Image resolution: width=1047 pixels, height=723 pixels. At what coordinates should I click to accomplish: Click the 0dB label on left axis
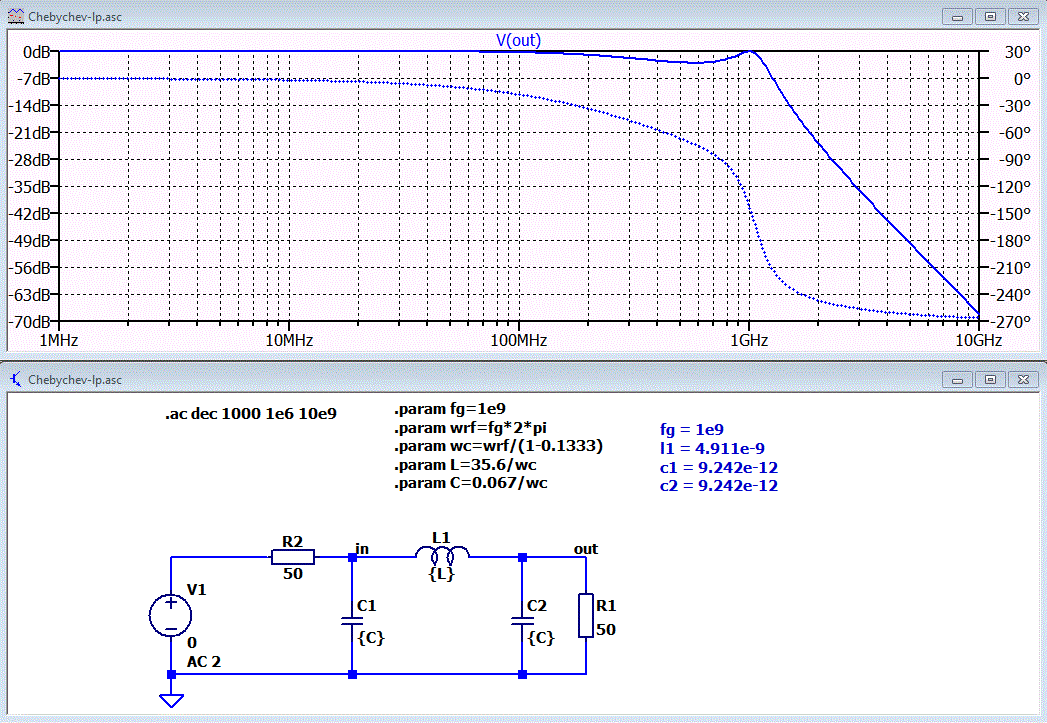tap(37, 51)
